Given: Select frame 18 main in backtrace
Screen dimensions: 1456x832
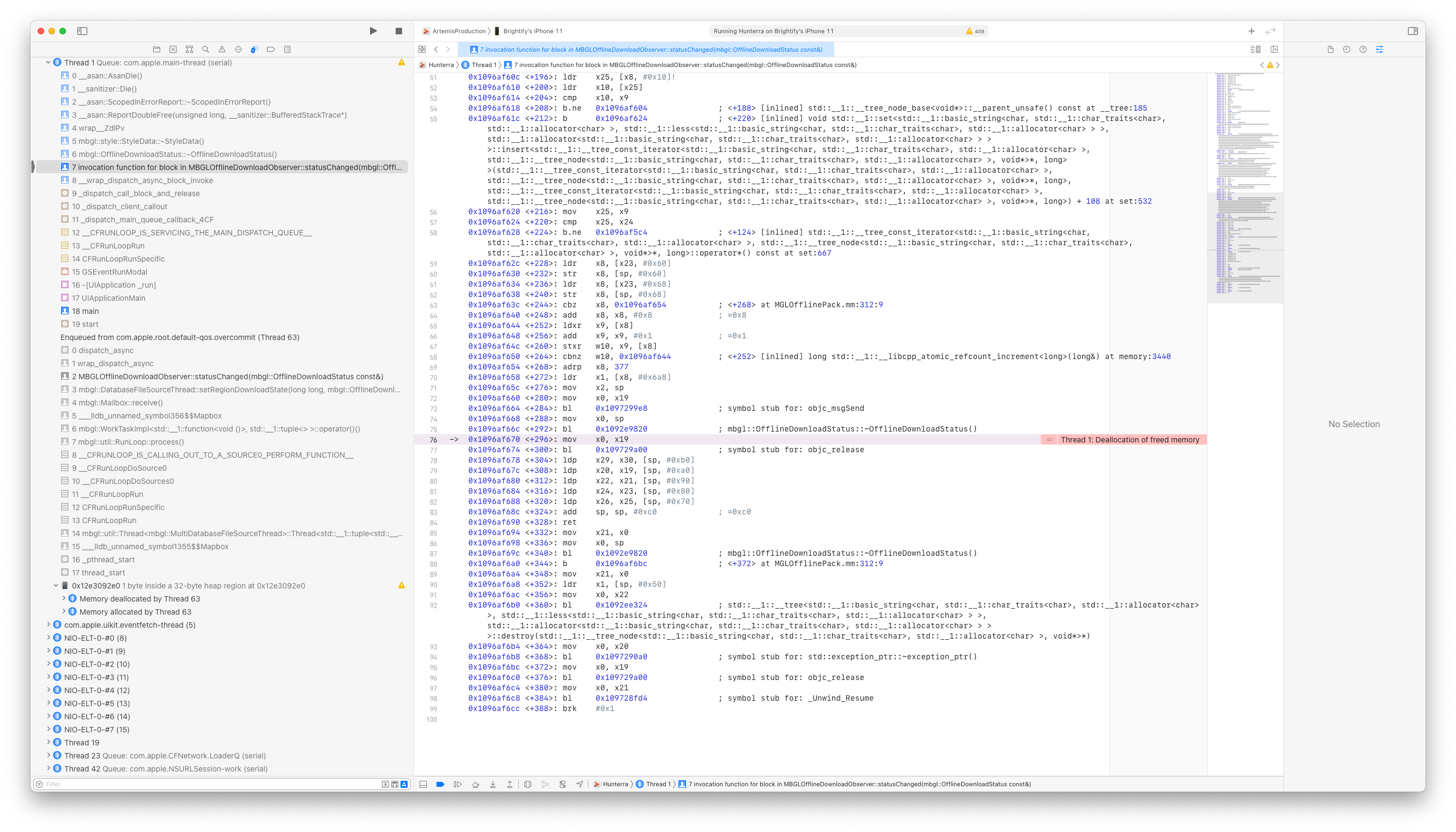Looking at the screenshot, I should 86,311.
